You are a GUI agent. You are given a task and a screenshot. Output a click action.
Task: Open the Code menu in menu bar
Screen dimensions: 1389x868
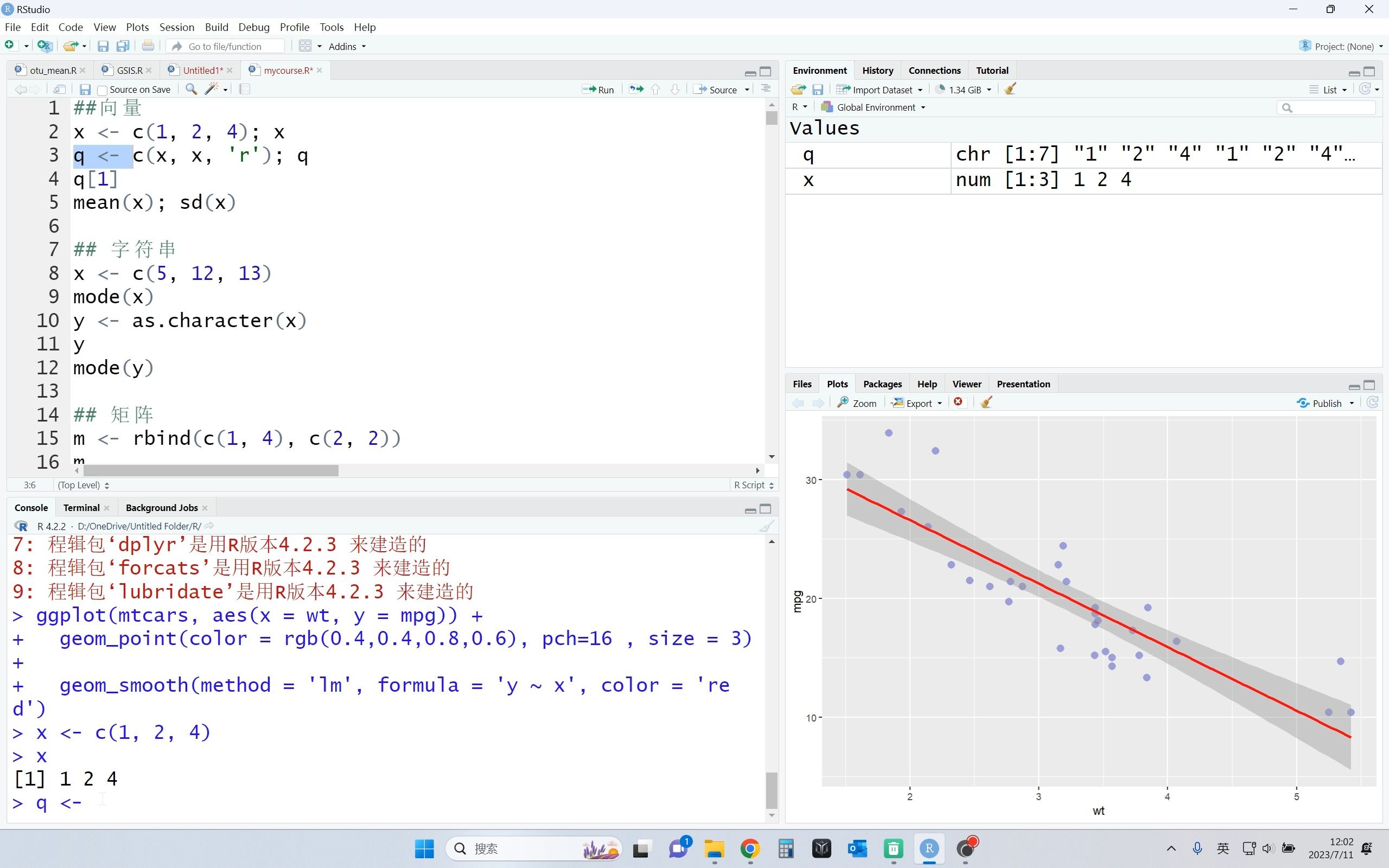click(x=69, y=27)
